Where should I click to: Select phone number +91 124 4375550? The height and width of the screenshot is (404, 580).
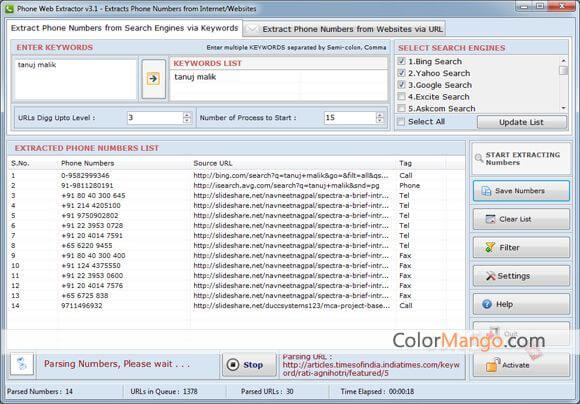[91, 265]
